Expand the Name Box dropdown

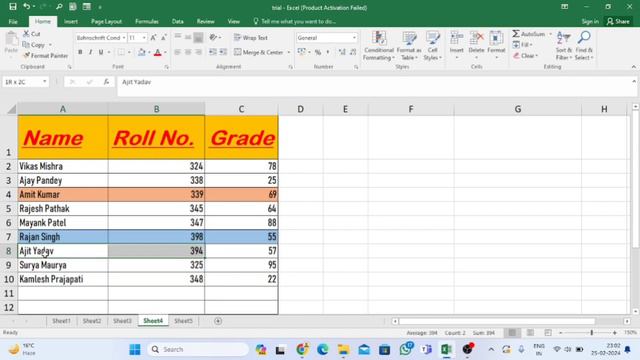(x=44, y=82)
